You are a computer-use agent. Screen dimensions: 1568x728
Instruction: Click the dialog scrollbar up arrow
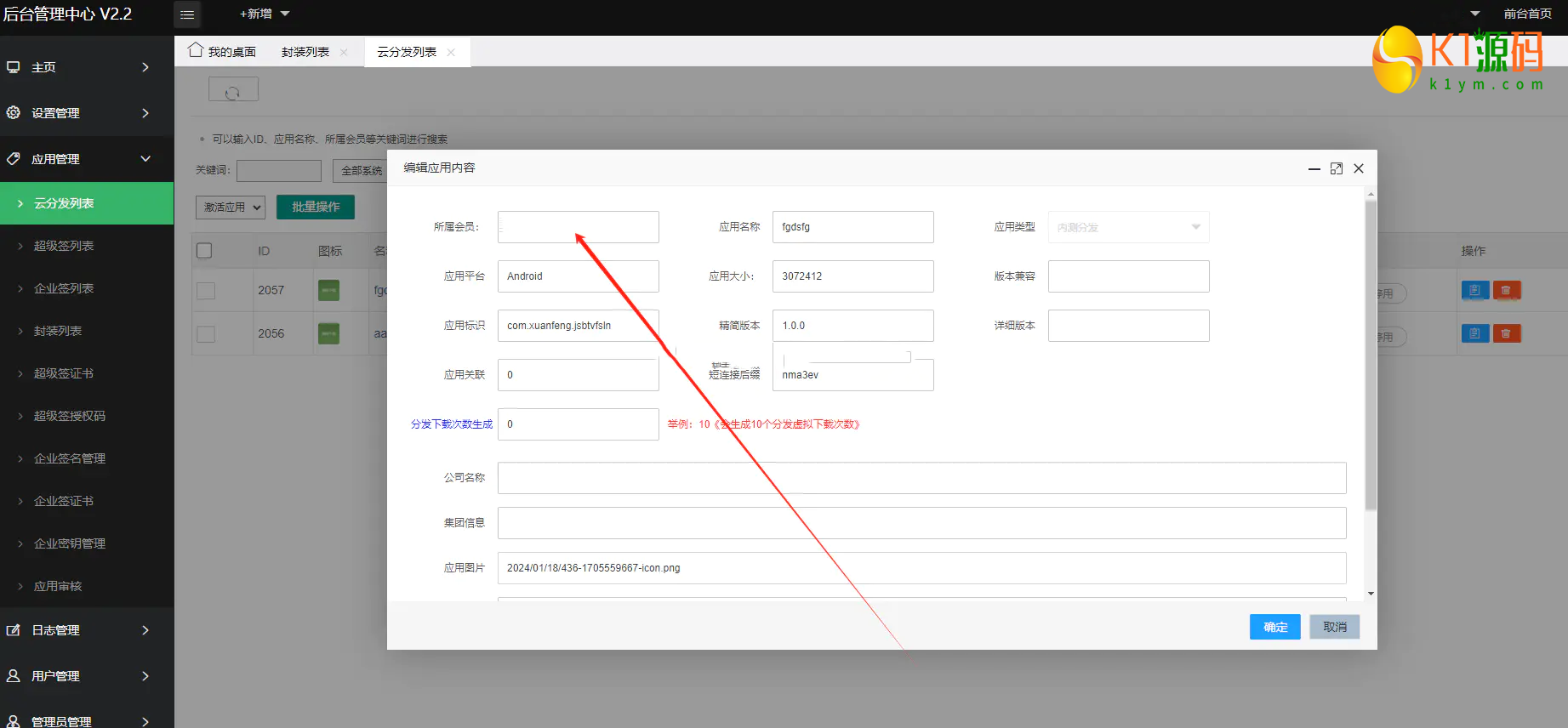coord(1370,194)
